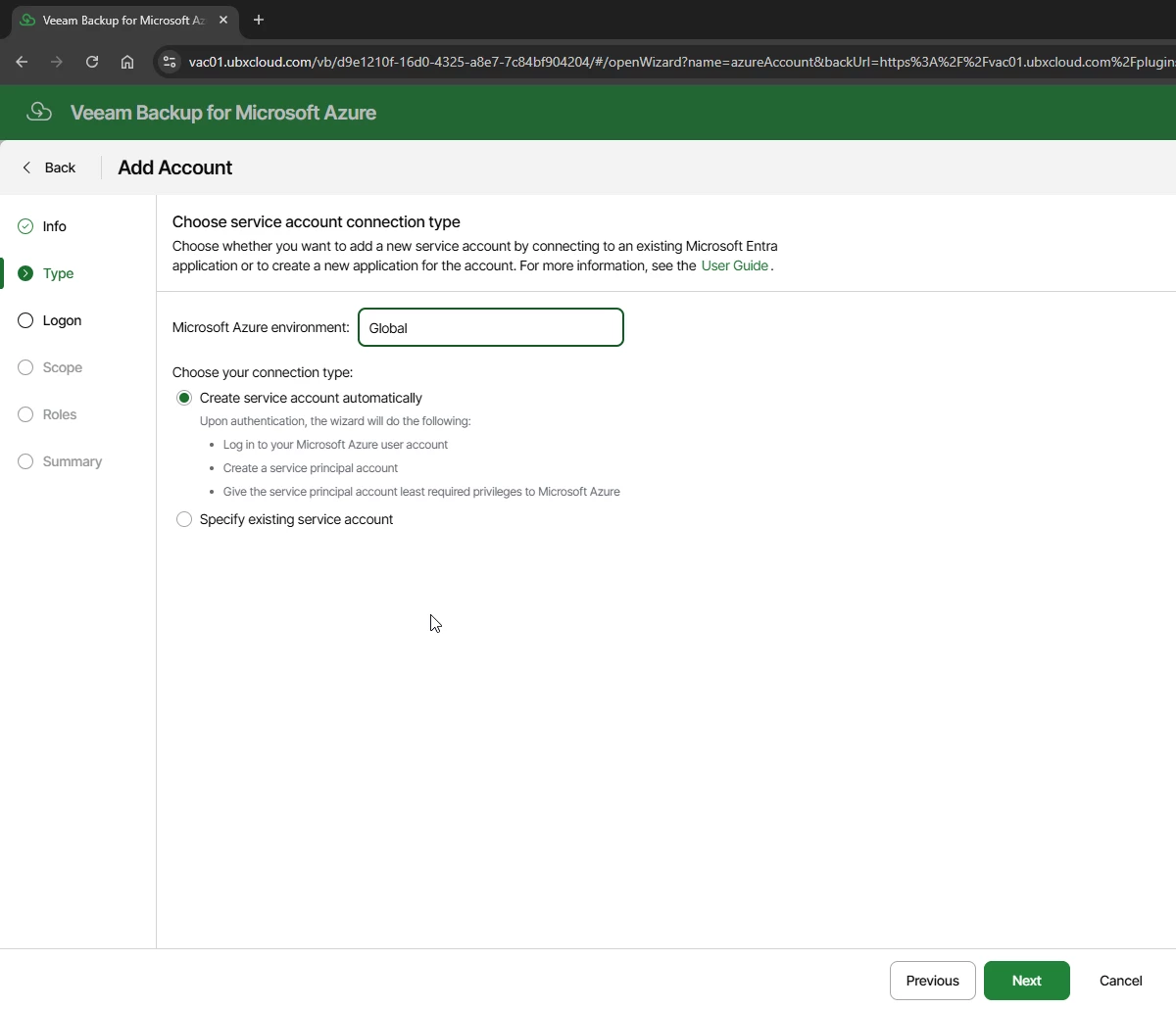Image resolution: width=1176 pixels, height=1009 pixels.
Task: Click the Veeam cloud logo icon in header
Action: 39,112
